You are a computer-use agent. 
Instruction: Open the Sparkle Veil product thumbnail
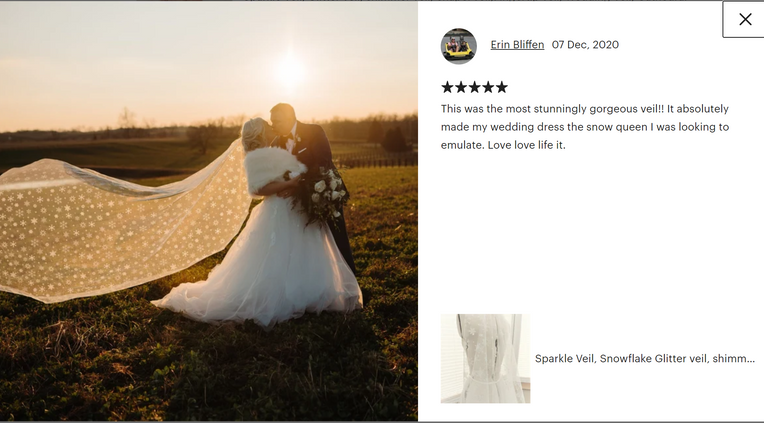[485, 359]
